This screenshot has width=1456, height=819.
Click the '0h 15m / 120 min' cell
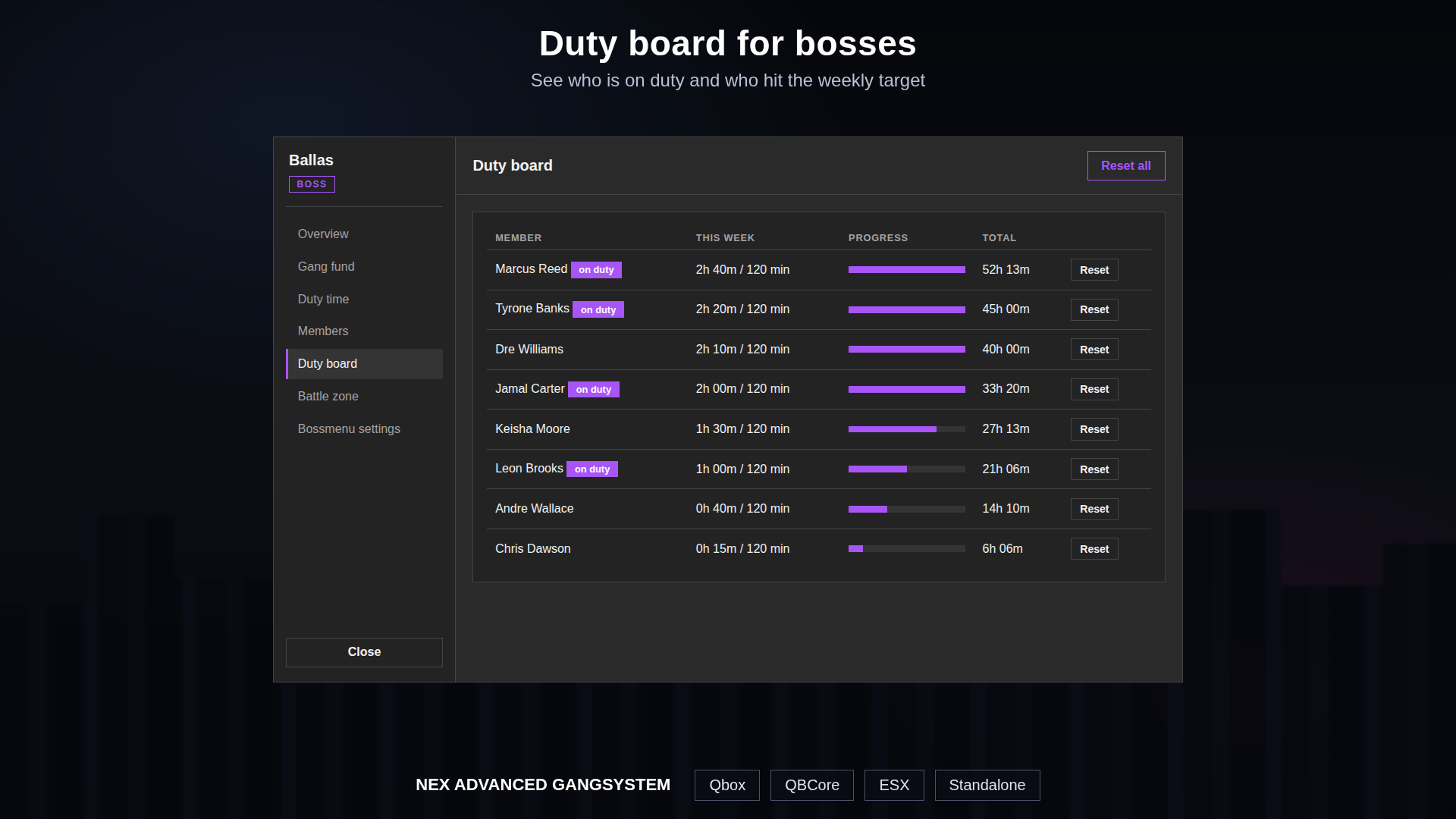743,549
